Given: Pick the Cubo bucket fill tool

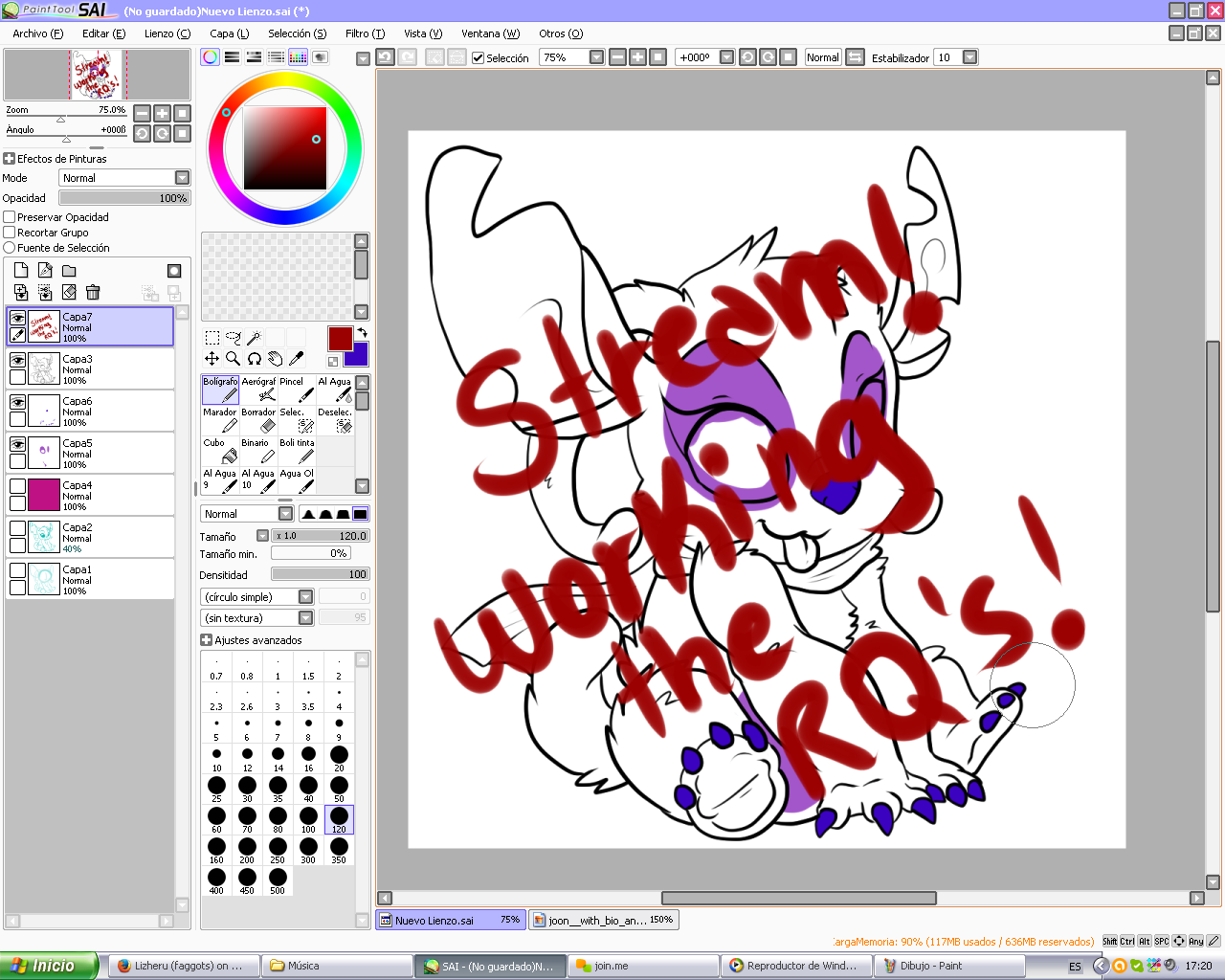Looking at the screenshot, I should tap(220, 451).
